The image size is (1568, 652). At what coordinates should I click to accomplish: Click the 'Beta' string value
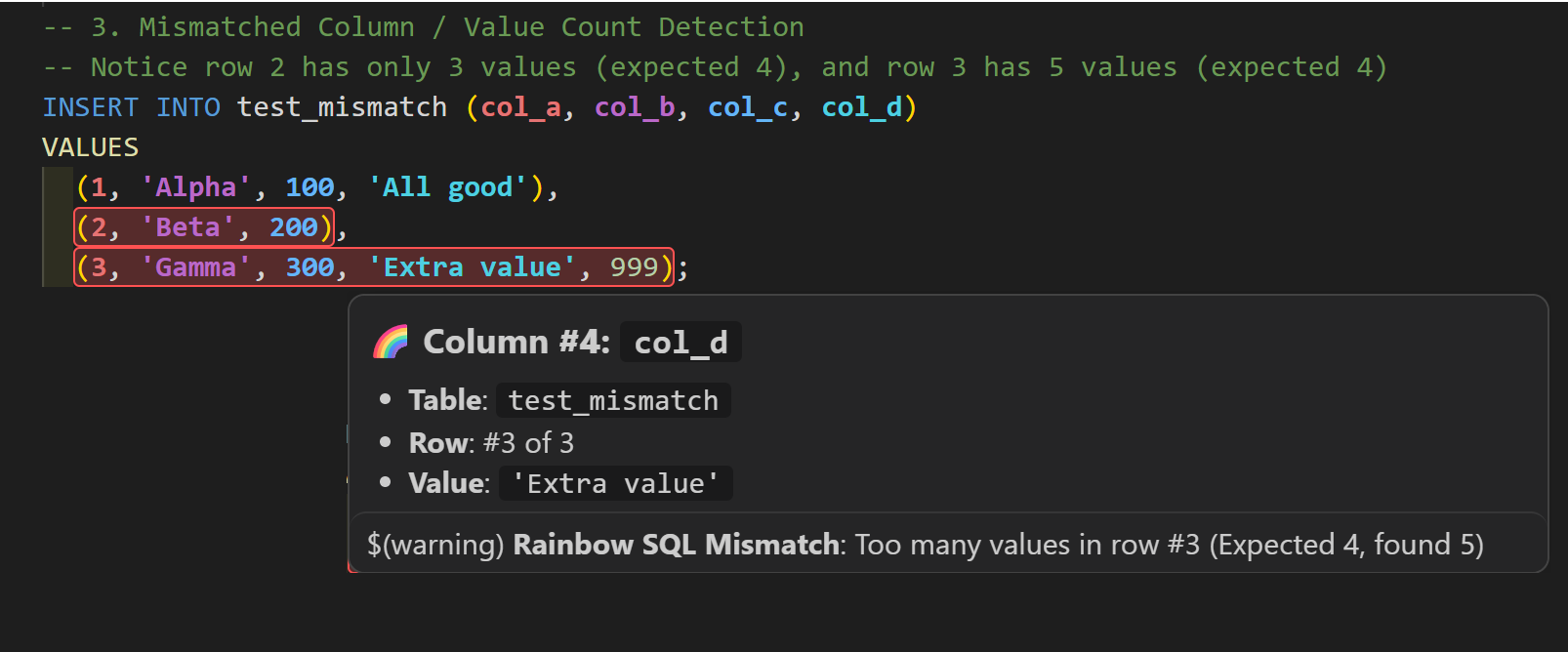(188, 227)
